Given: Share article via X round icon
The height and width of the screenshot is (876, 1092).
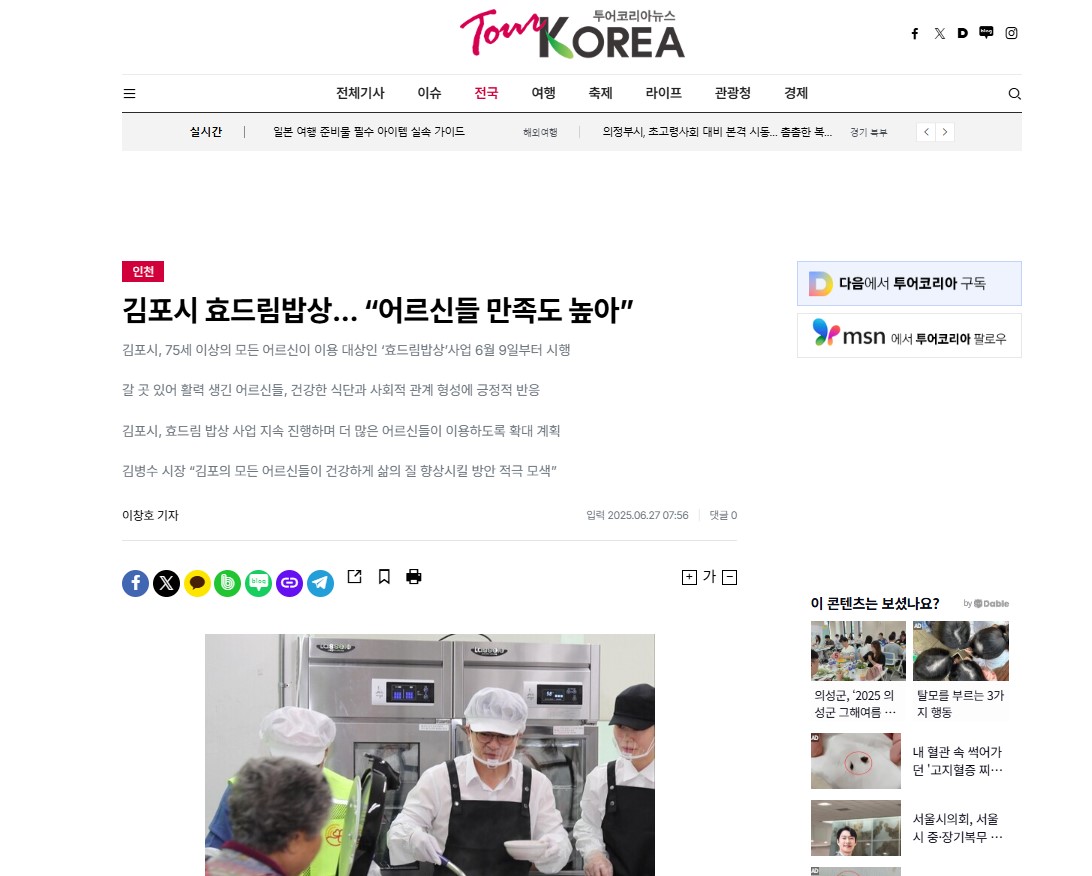Looking at the screenshot, I should point(166,583).
